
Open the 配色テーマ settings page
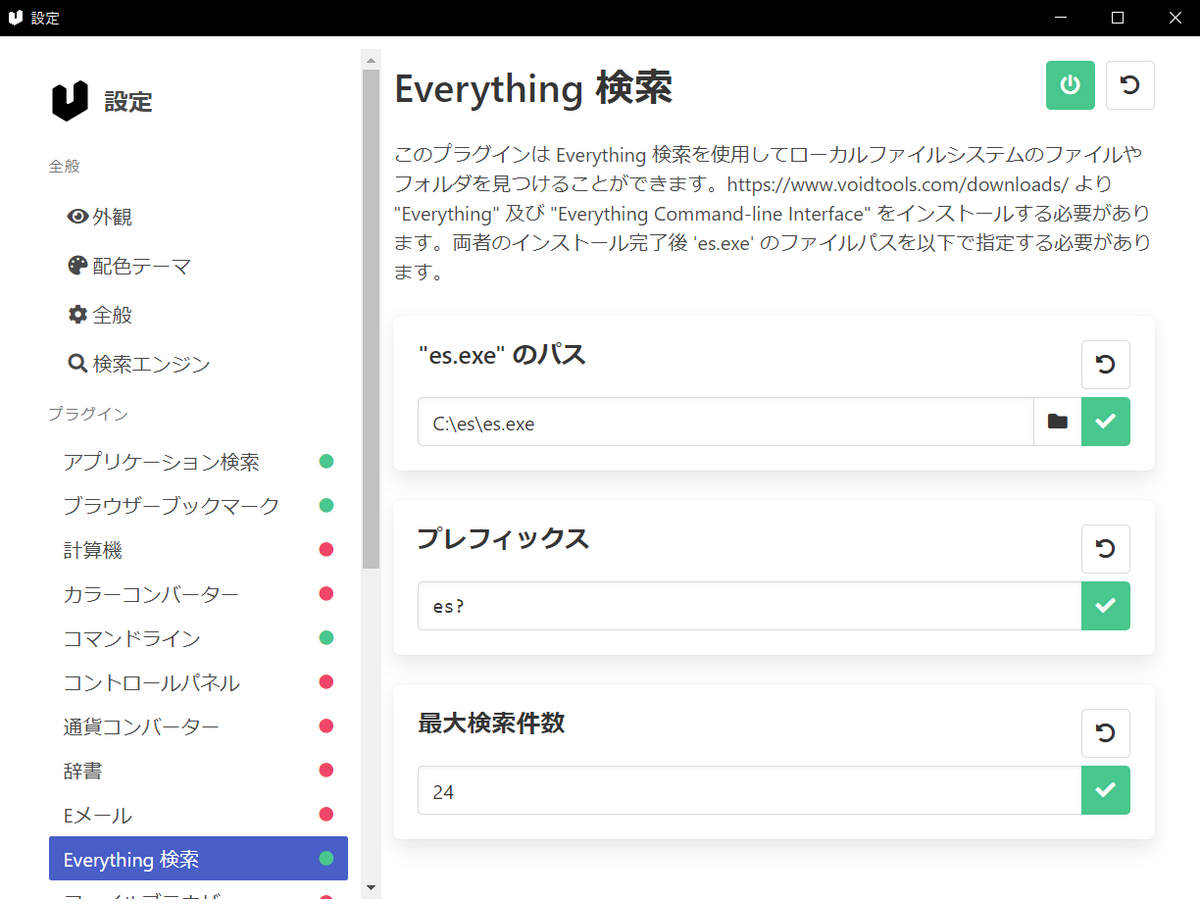pos(198,266)
